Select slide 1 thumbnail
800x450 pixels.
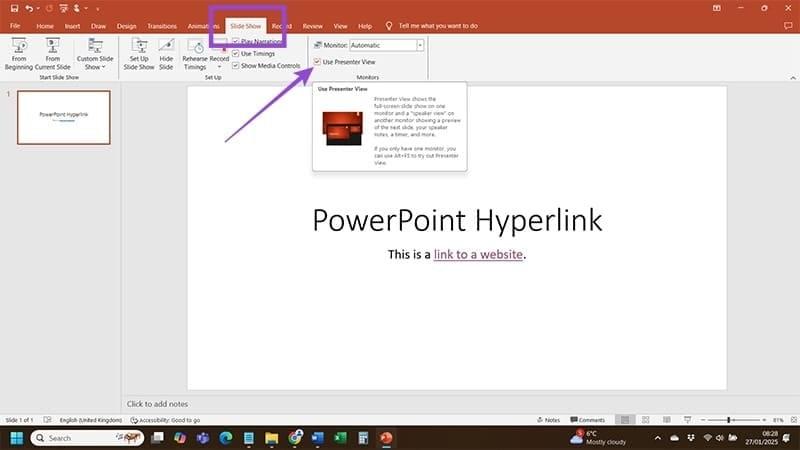[x=64, y=117]
